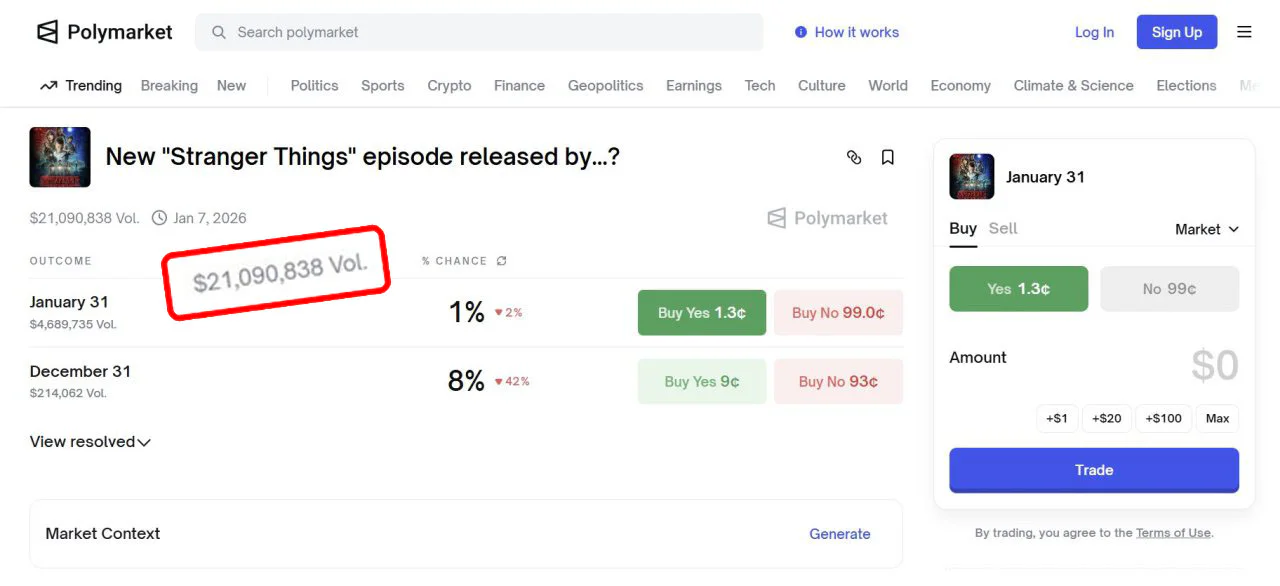Select the No 99¢ outcome option
The image size is (1280, 586).
[1169, 289]
